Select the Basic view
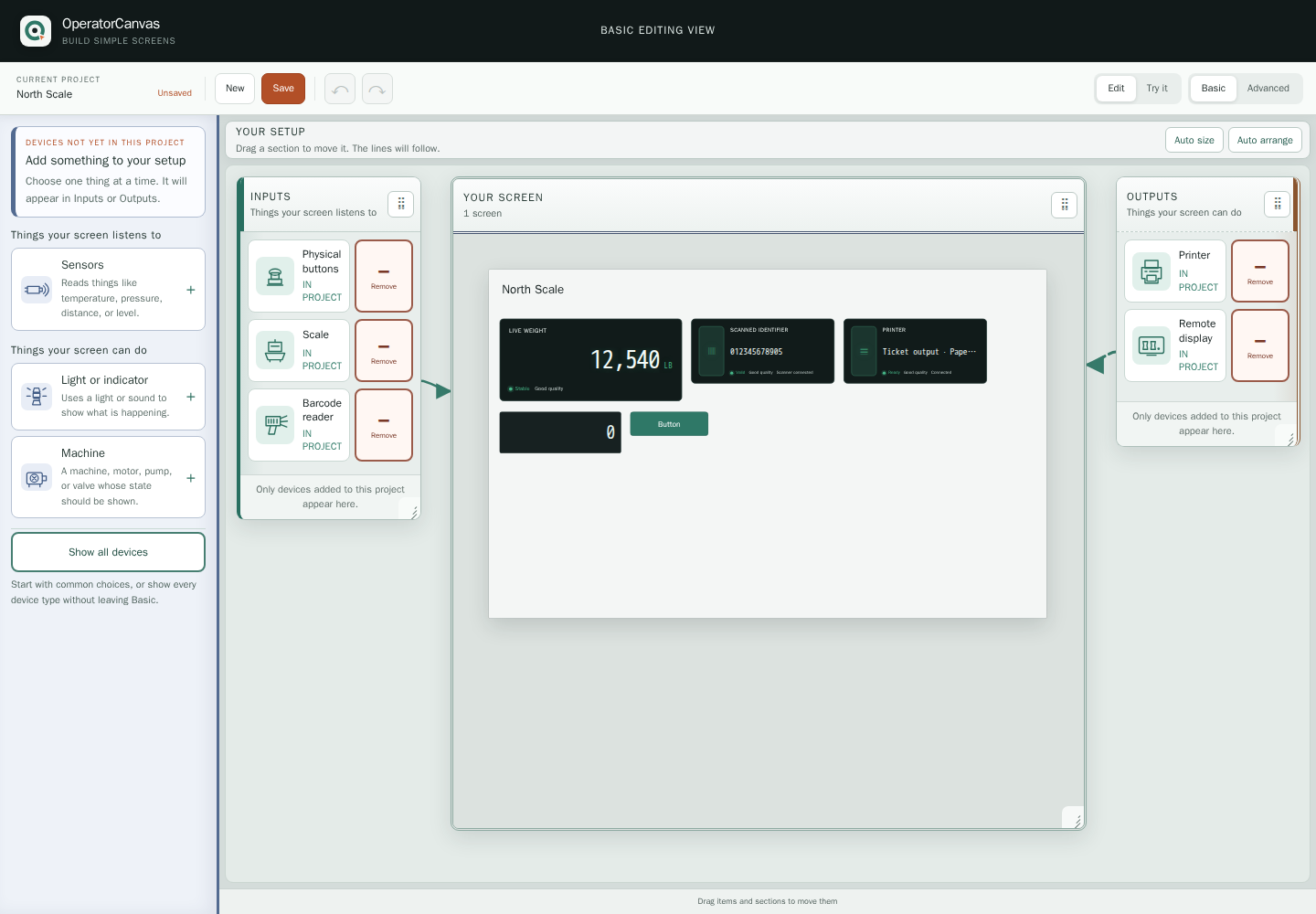Screen dimensions: 1316x914 1214,89
